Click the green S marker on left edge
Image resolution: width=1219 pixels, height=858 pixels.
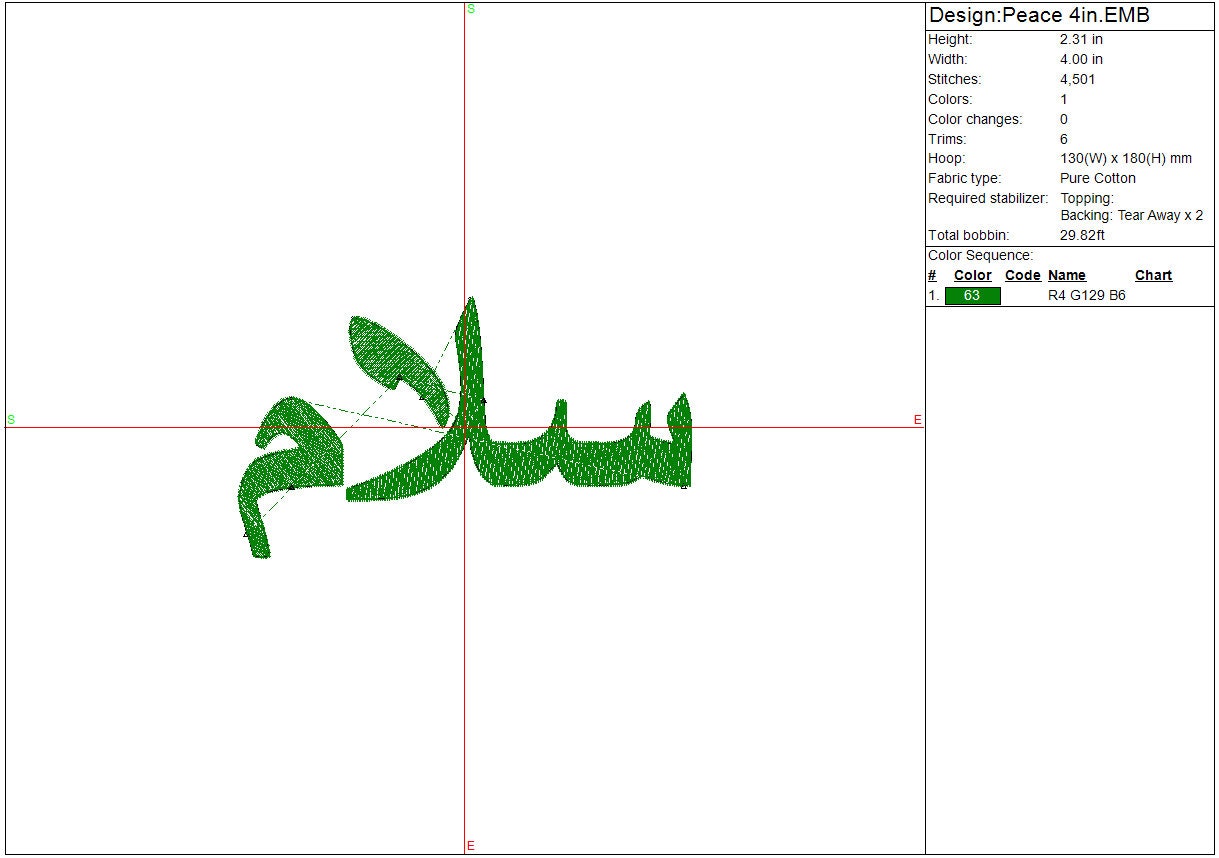pos(11,420)
